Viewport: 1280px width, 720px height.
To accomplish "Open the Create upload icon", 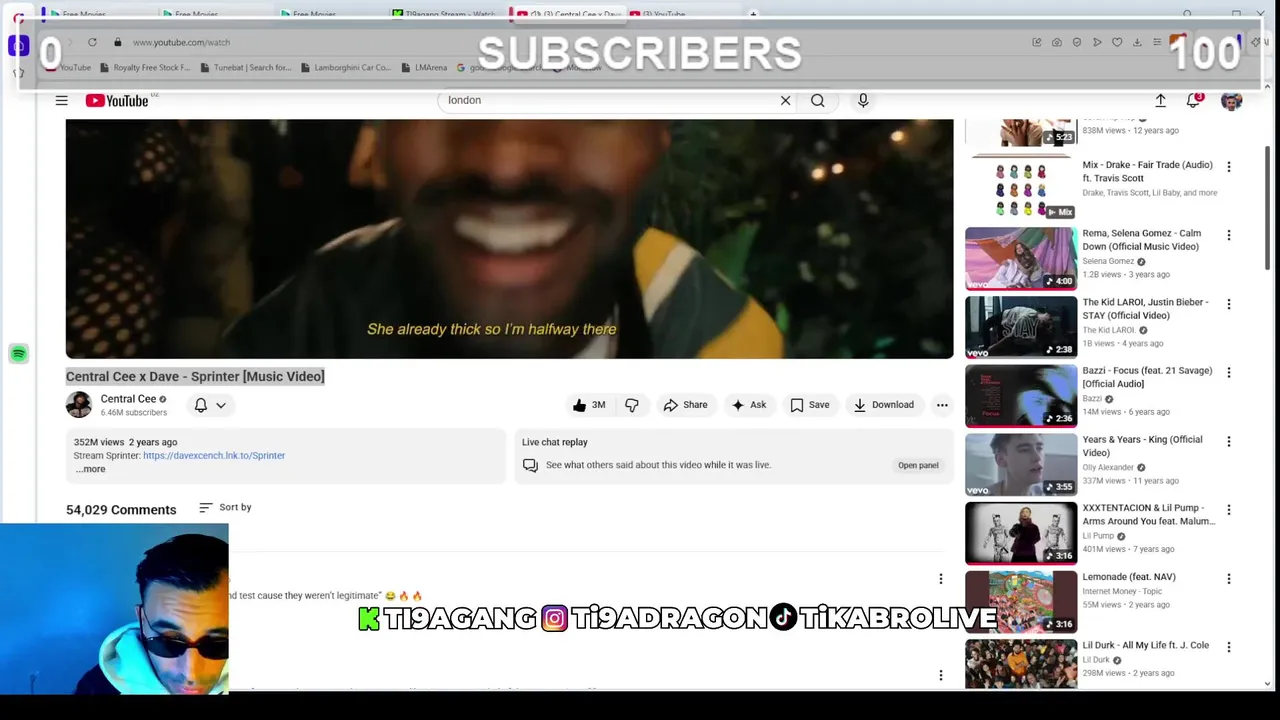I will (1160, 101).
